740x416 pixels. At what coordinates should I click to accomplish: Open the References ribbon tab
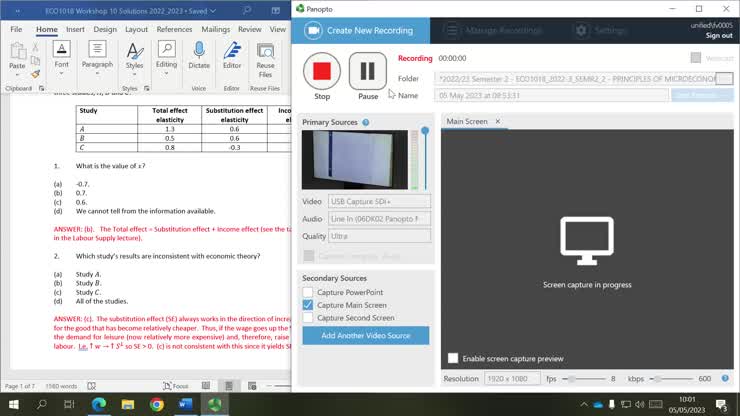click(x=174, y=30)
